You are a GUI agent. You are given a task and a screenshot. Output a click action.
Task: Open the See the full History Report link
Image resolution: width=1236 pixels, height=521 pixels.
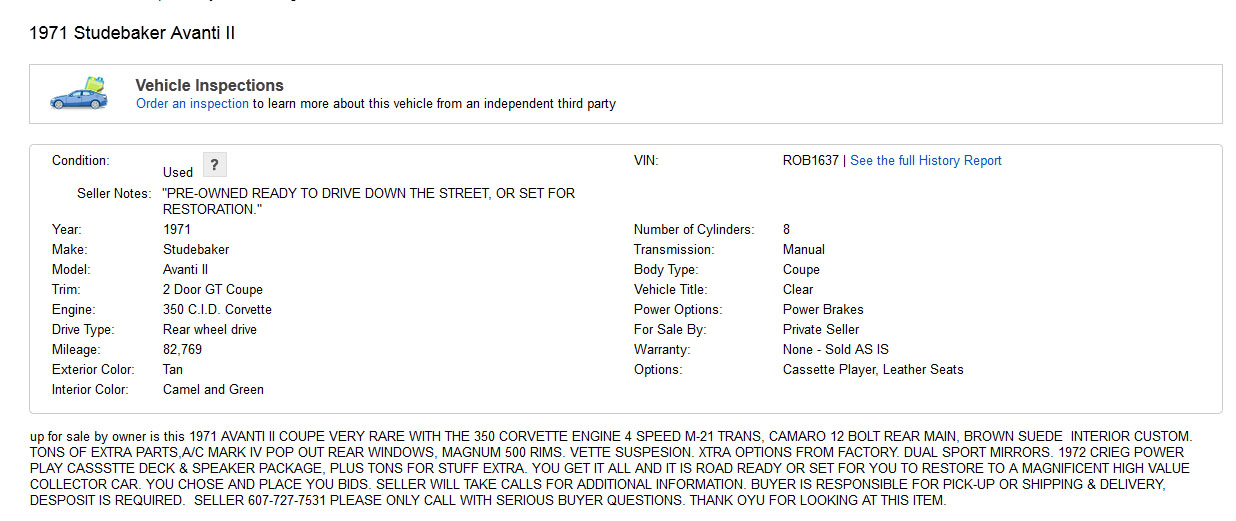pyautogui.click(x=925, y=161)
